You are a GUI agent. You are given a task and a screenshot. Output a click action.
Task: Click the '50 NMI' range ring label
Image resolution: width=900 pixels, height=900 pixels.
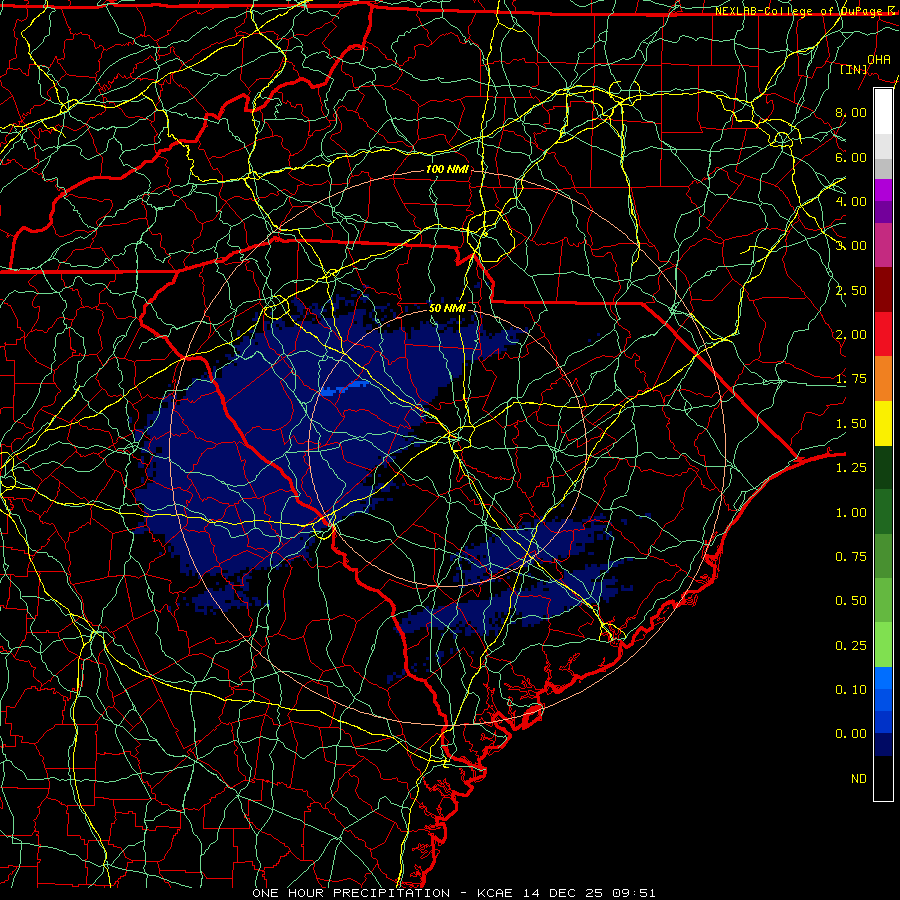(447, 308)
